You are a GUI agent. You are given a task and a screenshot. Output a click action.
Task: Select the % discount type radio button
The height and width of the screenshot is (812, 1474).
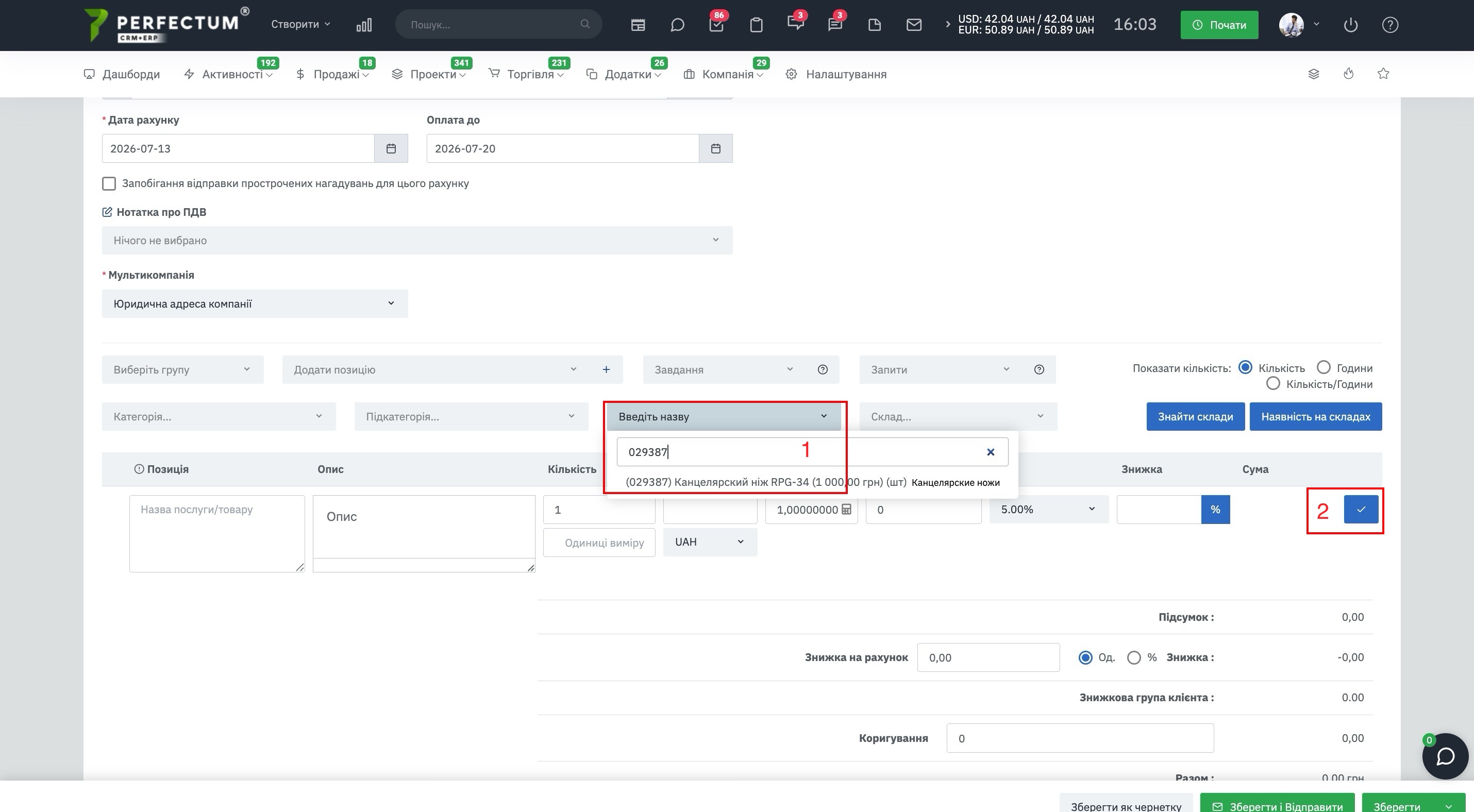click(x=1133, y=657)
